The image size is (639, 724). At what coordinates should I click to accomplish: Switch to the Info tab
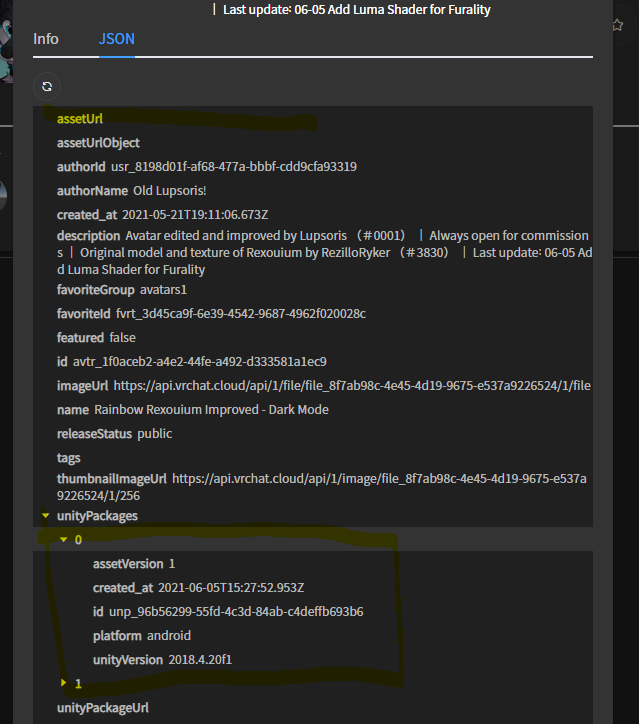click(46, 39)
